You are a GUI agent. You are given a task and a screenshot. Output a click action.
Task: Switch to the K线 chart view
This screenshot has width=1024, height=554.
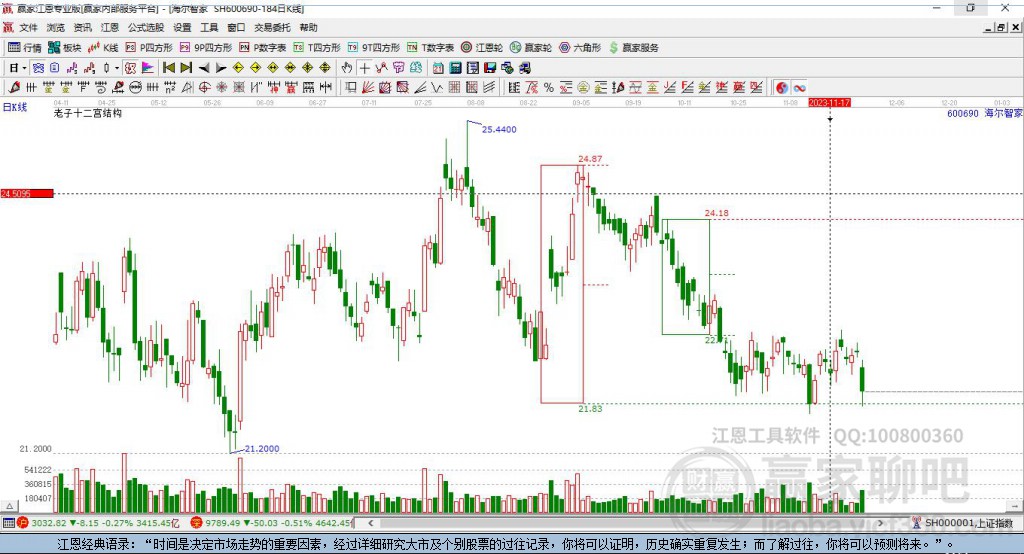(x=103, y=48)
